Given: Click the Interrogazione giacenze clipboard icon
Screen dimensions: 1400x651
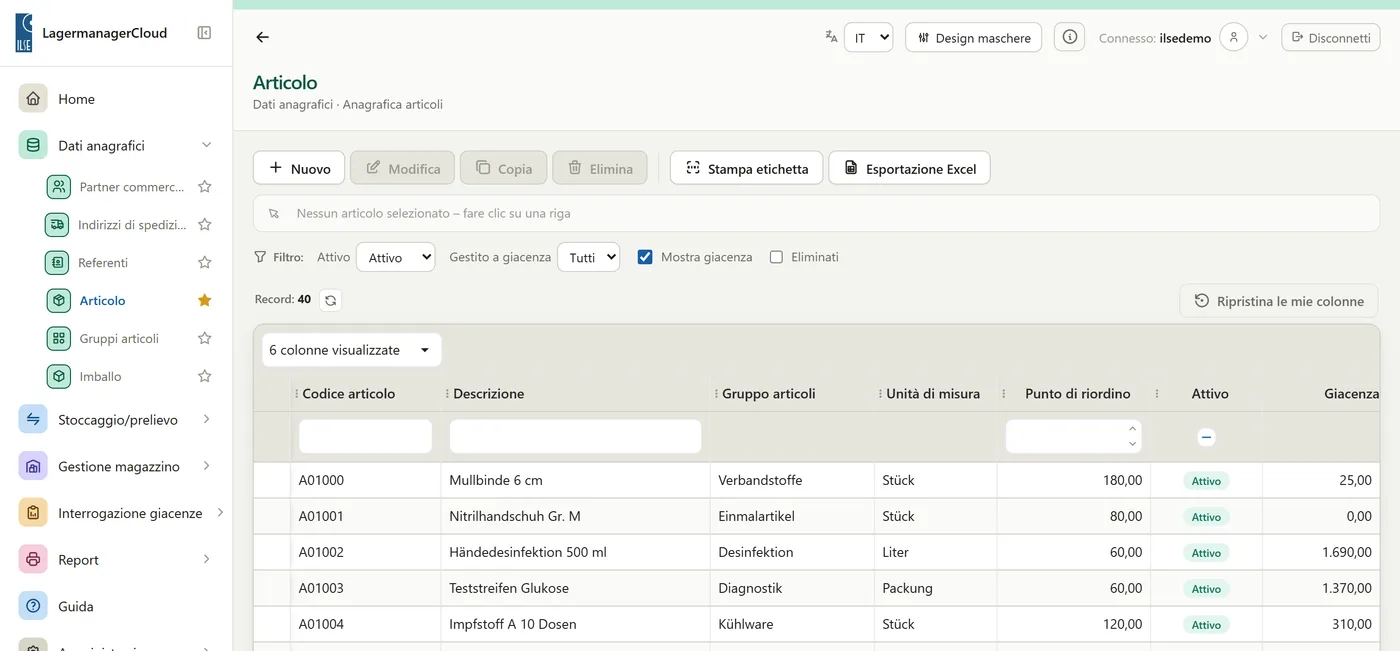Looking at the screenshot, I should coord(33,512).
